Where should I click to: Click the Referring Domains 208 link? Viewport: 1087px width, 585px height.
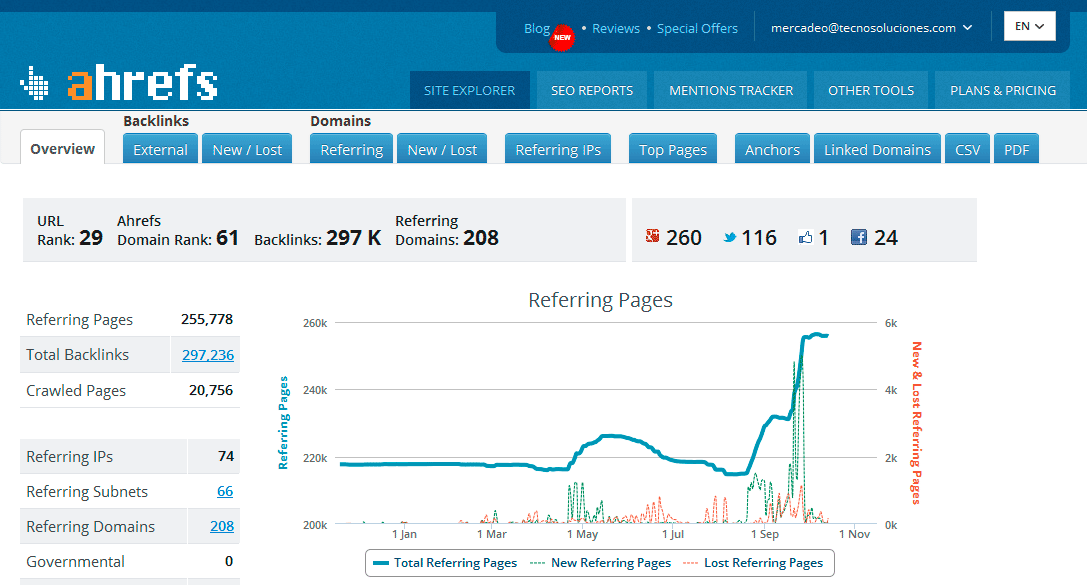[x=222, y=526]
